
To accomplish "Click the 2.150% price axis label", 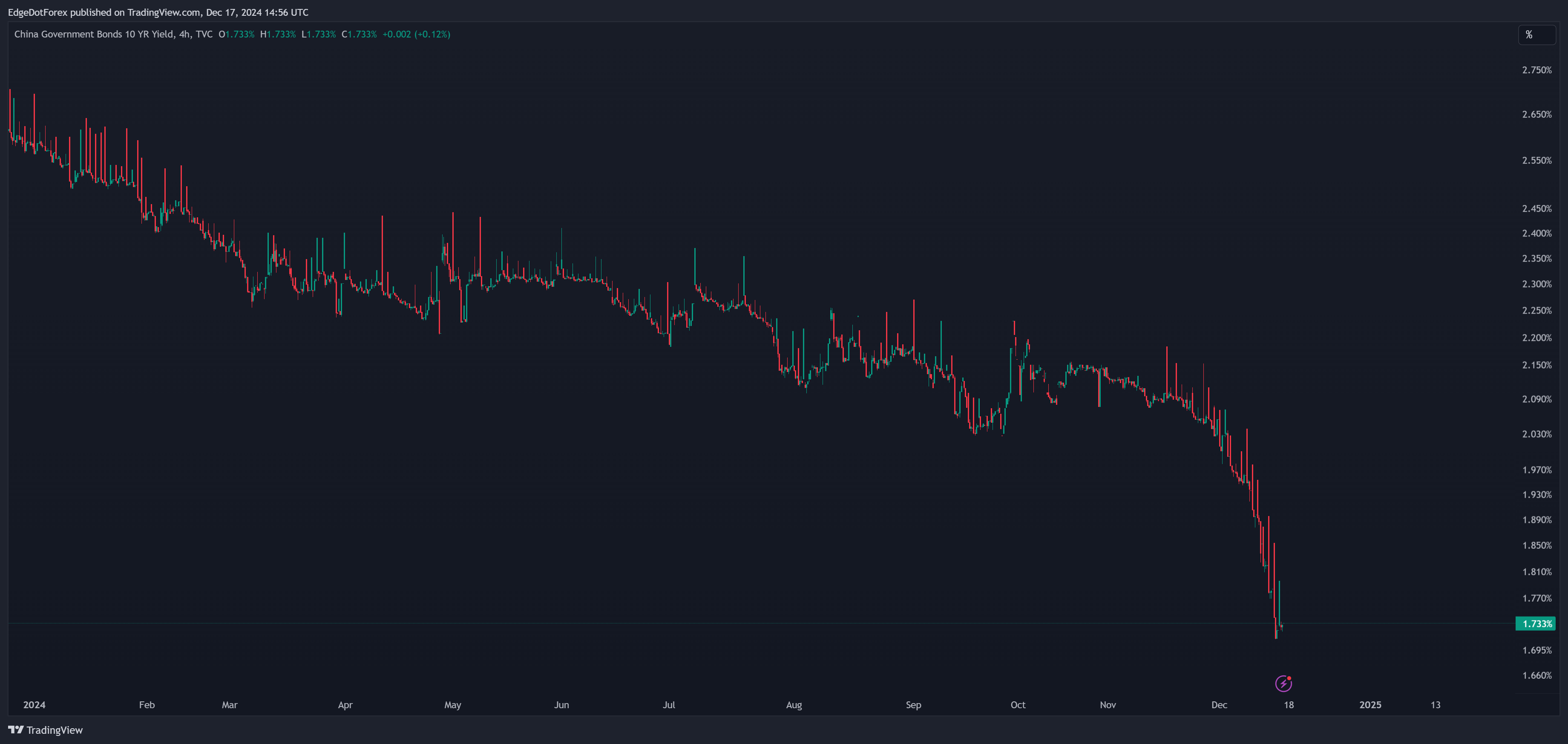I will point(1536,365).
